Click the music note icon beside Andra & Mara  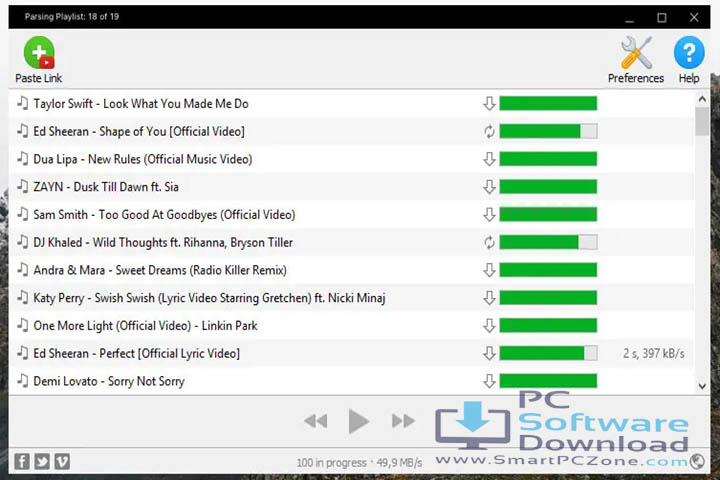click(x=22, y=270)
